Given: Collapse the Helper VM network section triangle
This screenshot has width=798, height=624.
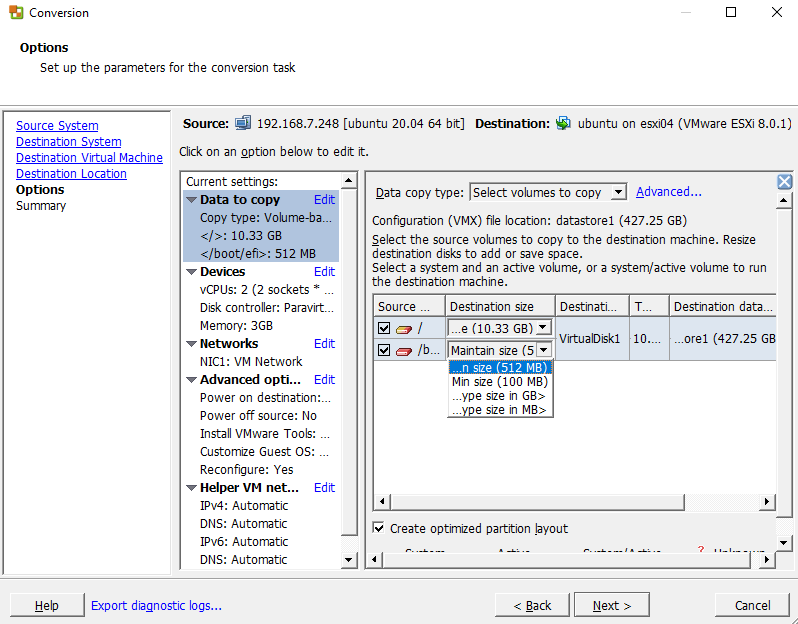Looking at the screenshot, I should point(191,488).
